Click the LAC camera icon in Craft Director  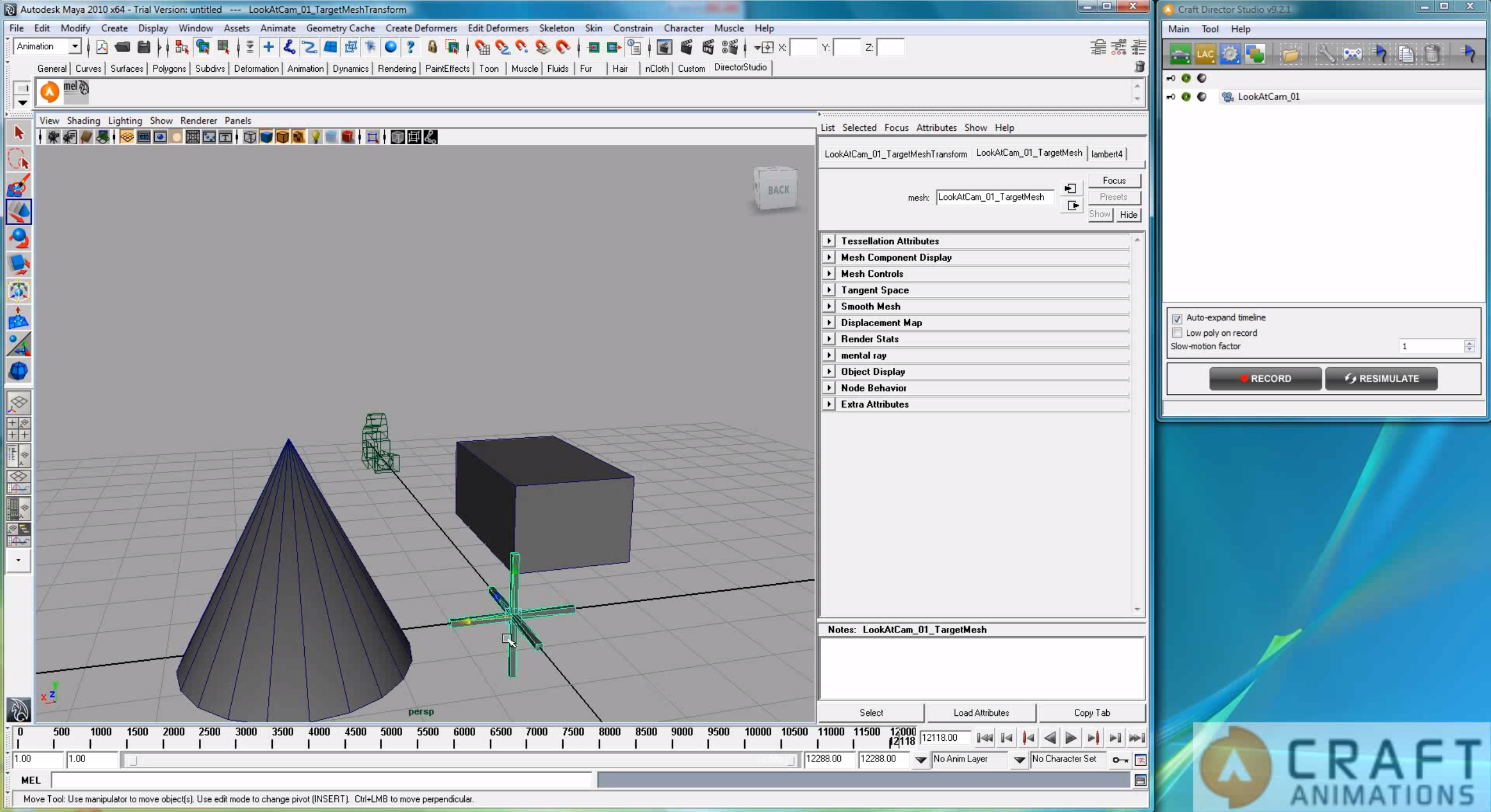1205,54
